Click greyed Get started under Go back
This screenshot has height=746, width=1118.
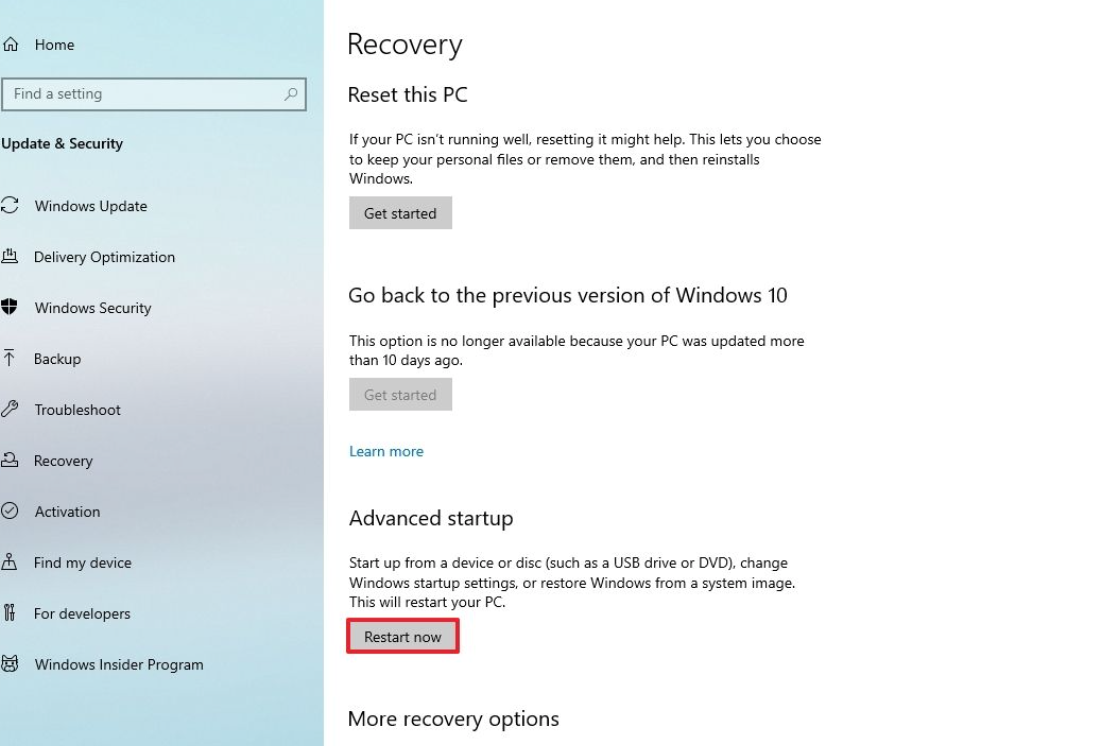(x=400, y=395)
